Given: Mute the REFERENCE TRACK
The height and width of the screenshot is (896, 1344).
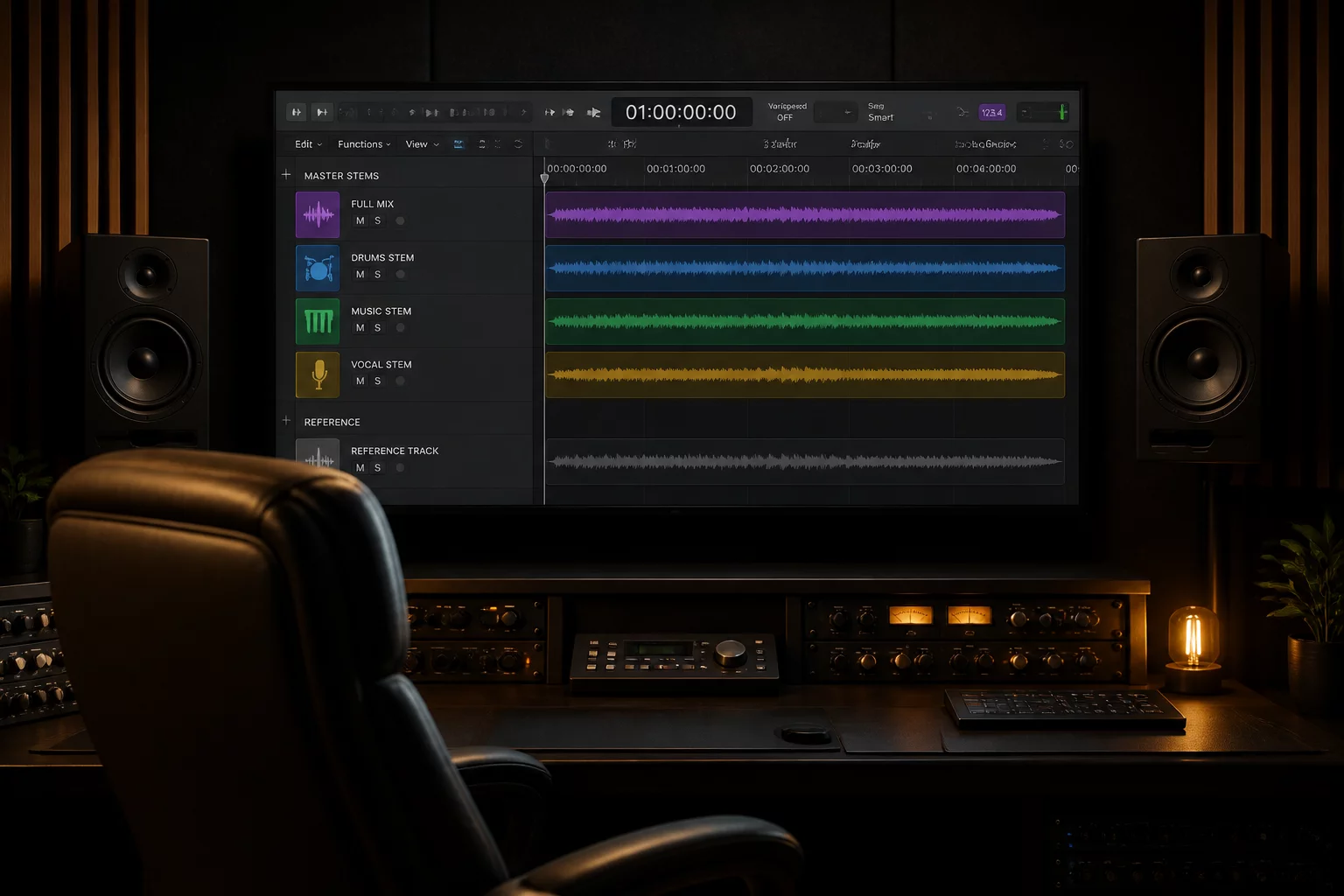Looking at the screenshot, I should [x=360, y=468].
